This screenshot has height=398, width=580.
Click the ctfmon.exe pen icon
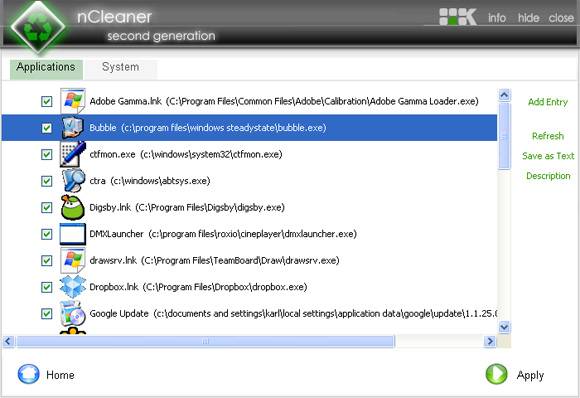[73, 154]
